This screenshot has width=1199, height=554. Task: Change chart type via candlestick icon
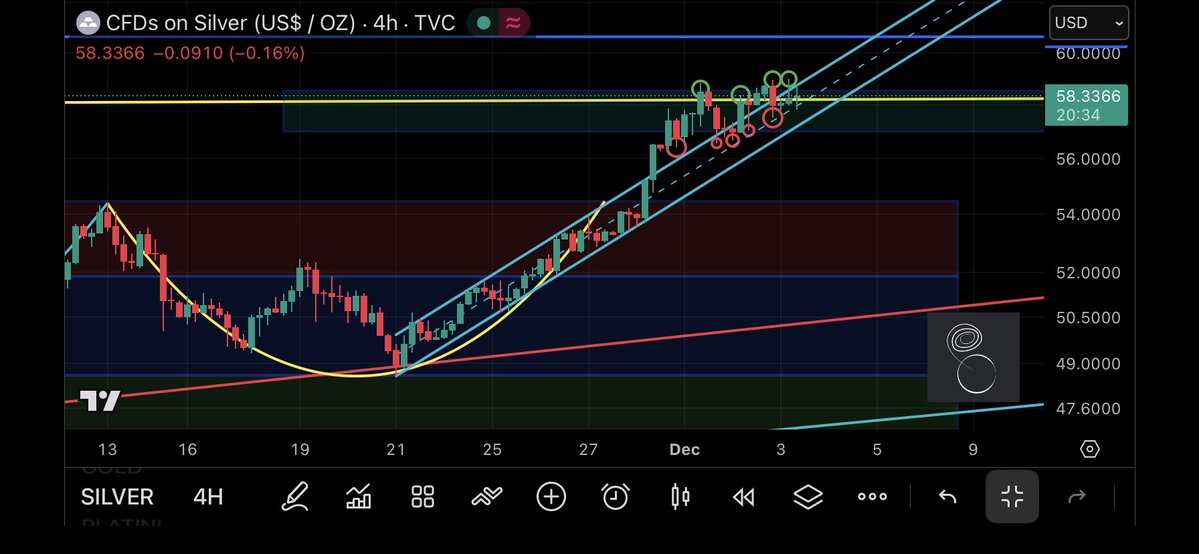coord(680,497)
